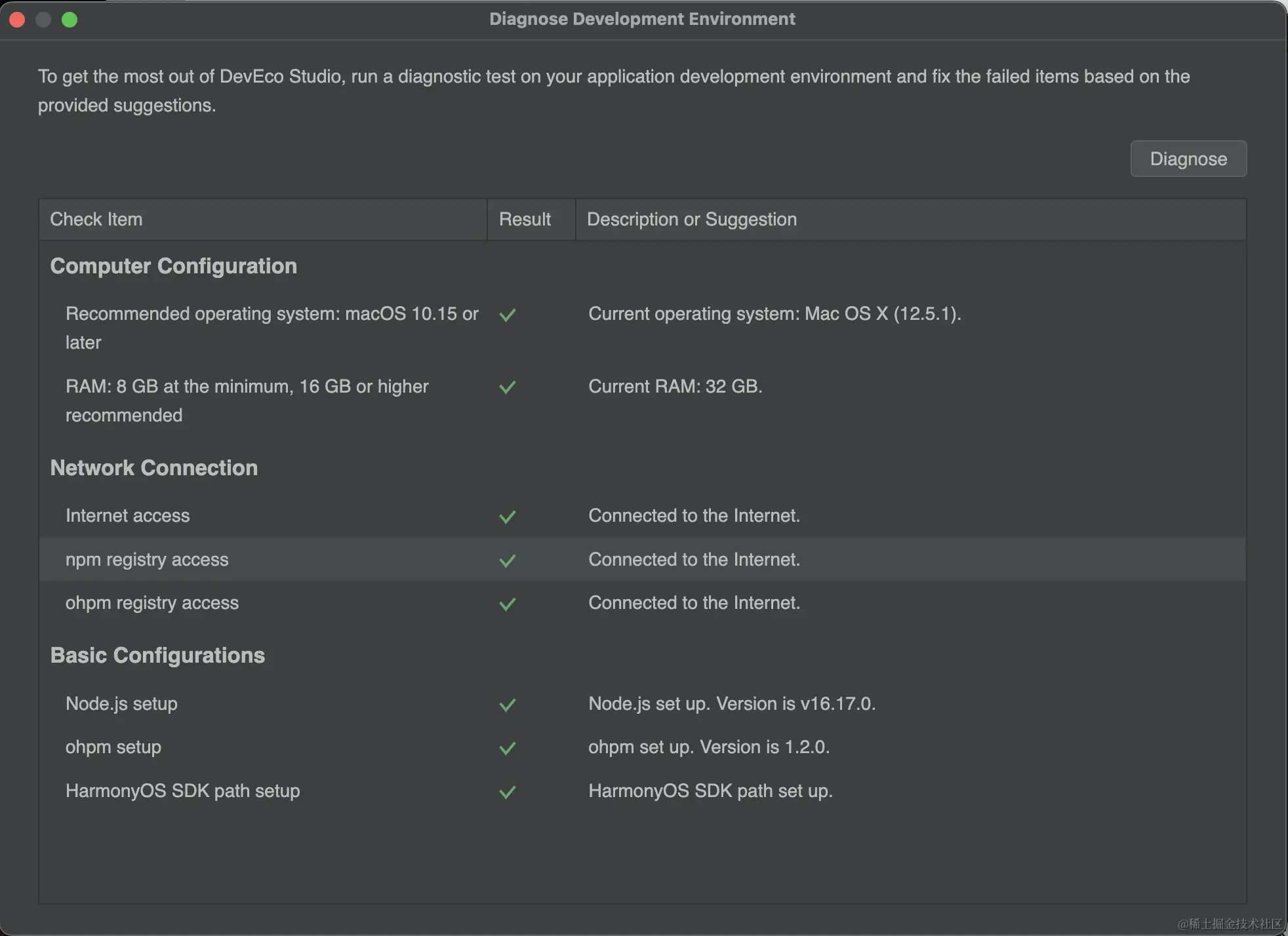The height and width of the screenshot is (936, 1288).
Task: Click the Node.js version description text
Action: click(x=731, y=704)
